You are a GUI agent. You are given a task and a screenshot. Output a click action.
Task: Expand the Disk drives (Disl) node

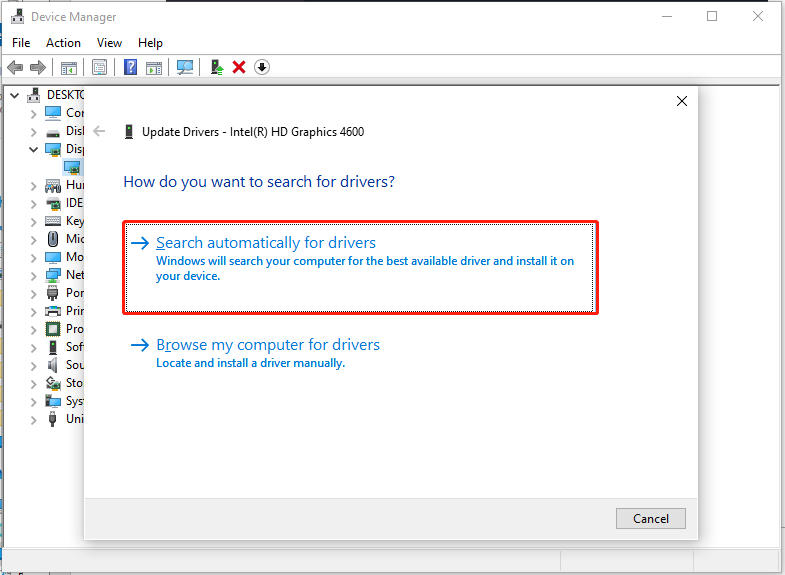[x=33, y=132]
